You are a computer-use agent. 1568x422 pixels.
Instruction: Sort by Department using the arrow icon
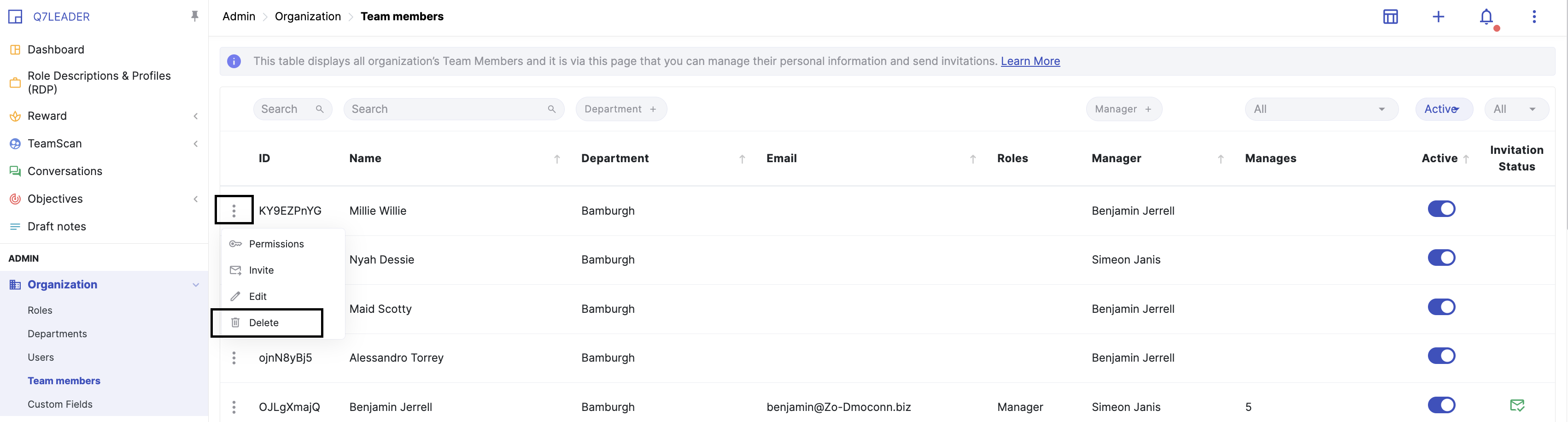742,159
